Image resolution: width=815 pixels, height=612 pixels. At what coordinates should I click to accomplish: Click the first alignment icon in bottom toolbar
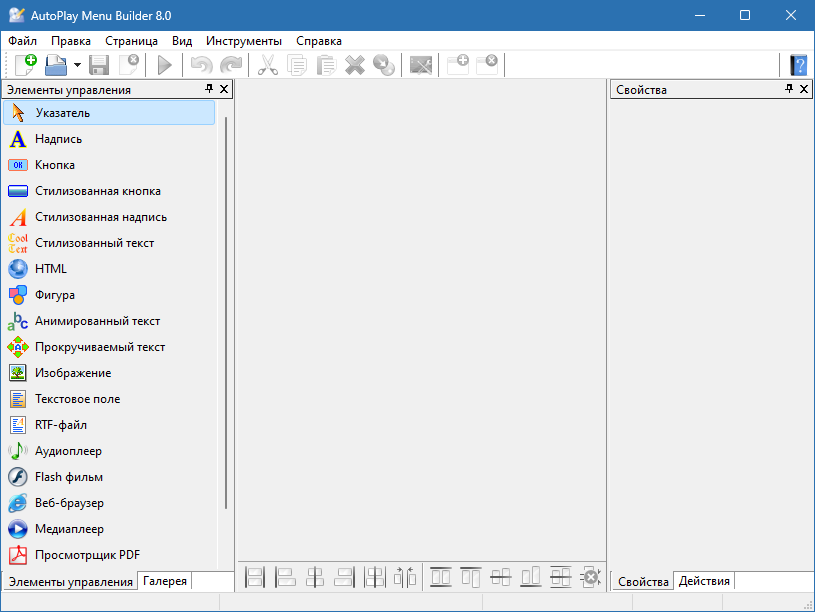click(x=255, y=577)
